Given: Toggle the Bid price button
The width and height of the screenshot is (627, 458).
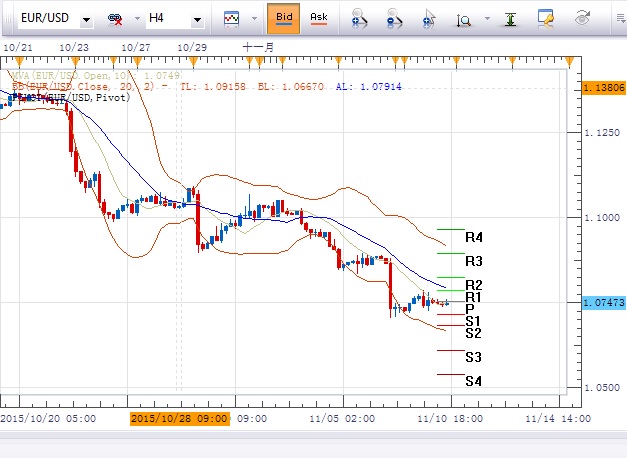Looking at the screenshot, I should 284,18.
